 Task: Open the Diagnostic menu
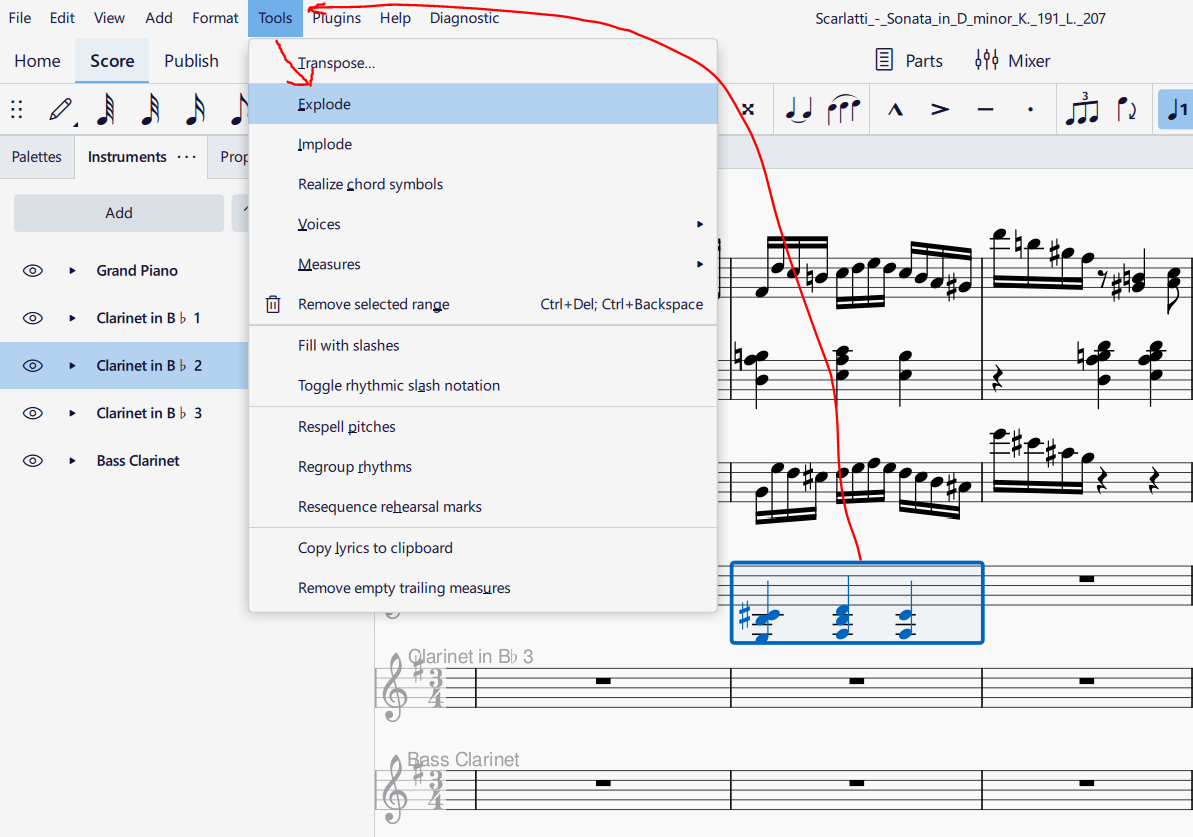tap(464, 18)
